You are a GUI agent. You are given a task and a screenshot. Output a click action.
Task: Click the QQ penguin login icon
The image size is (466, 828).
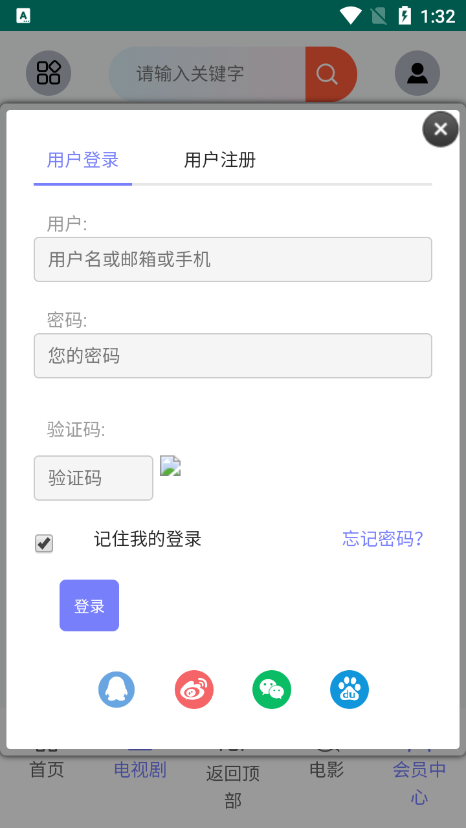116,689
